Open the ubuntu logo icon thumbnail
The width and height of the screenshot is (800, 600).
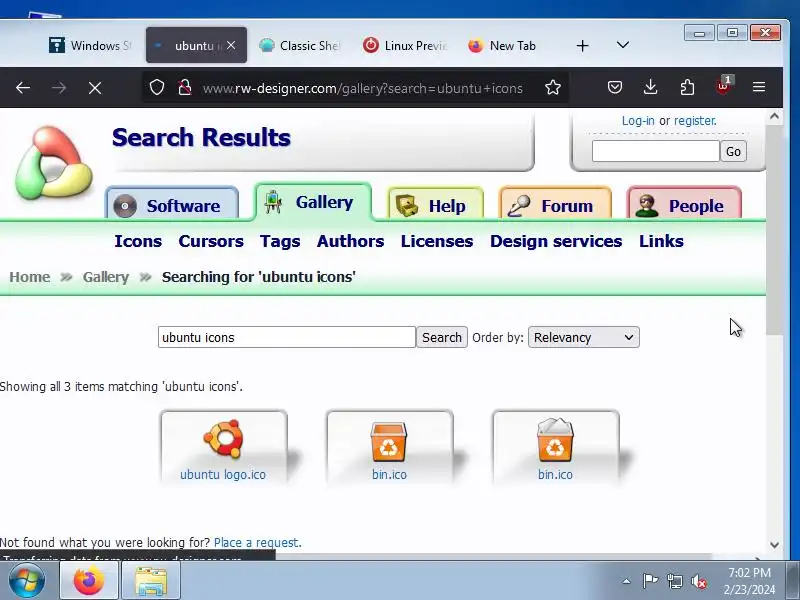point(223,439)
